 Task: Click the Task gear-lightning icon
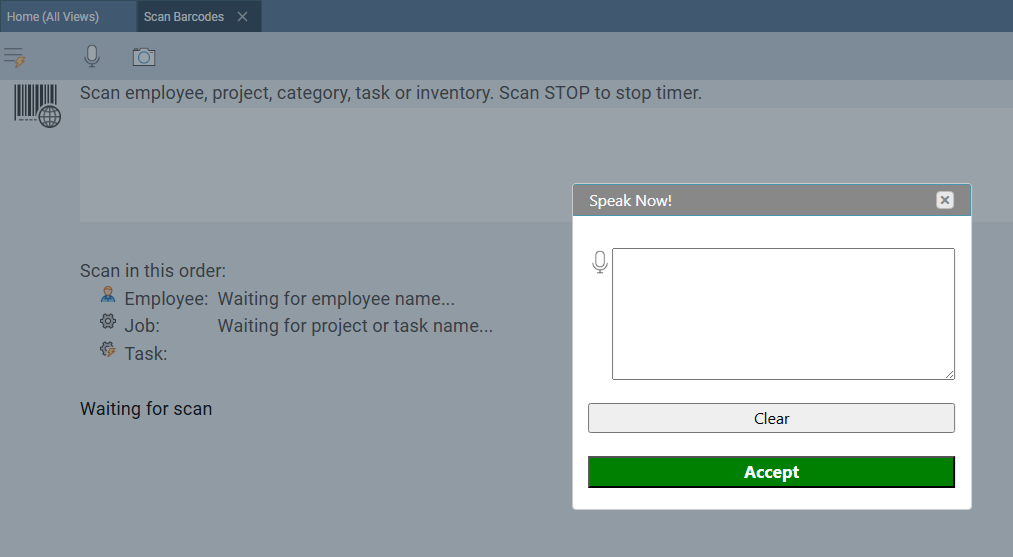pyautogui.click(x=108, y=350)
